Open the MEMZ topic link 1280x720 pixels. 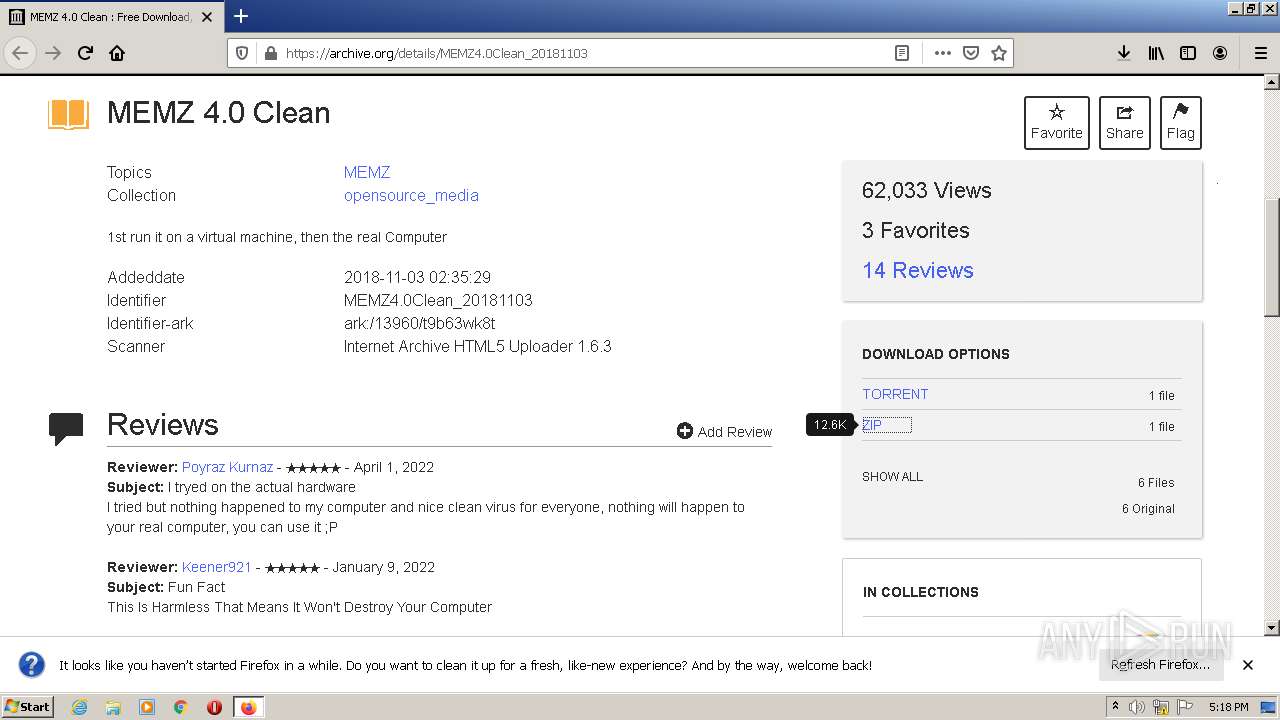(367, 172)
